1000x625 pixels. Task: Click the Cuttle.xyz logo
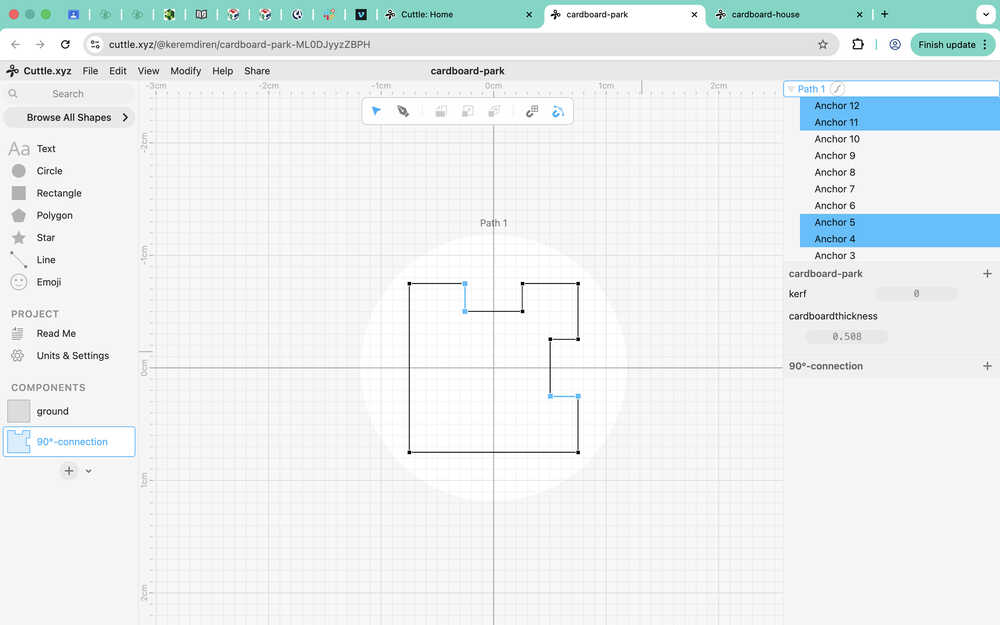38,71
